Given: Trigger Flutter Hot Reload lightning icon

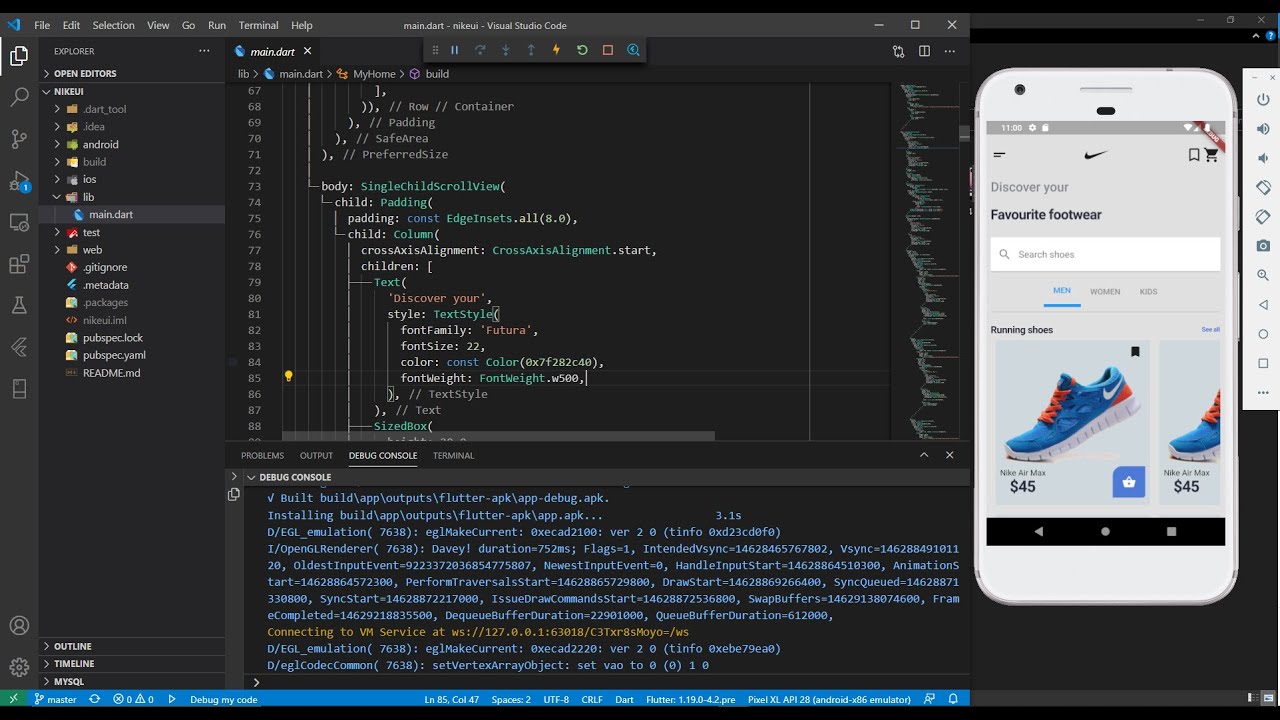Looking at the screenshot, I should click(556, 50).
